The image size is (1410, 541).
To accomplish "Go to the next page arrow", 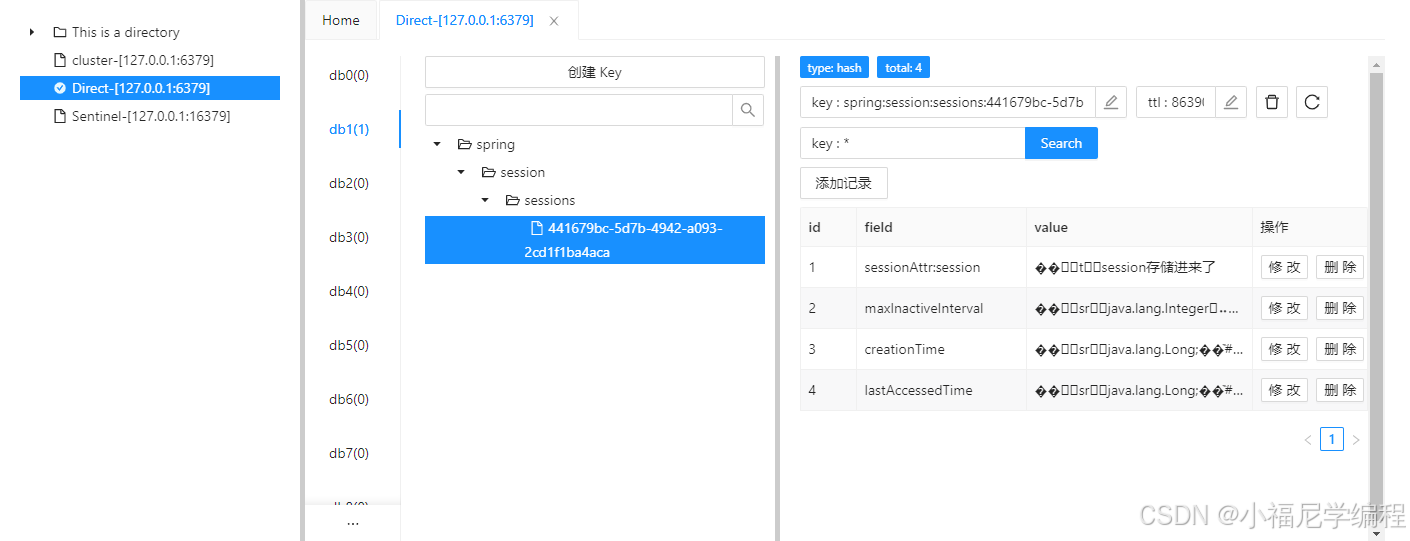I will click(1356, 440).
